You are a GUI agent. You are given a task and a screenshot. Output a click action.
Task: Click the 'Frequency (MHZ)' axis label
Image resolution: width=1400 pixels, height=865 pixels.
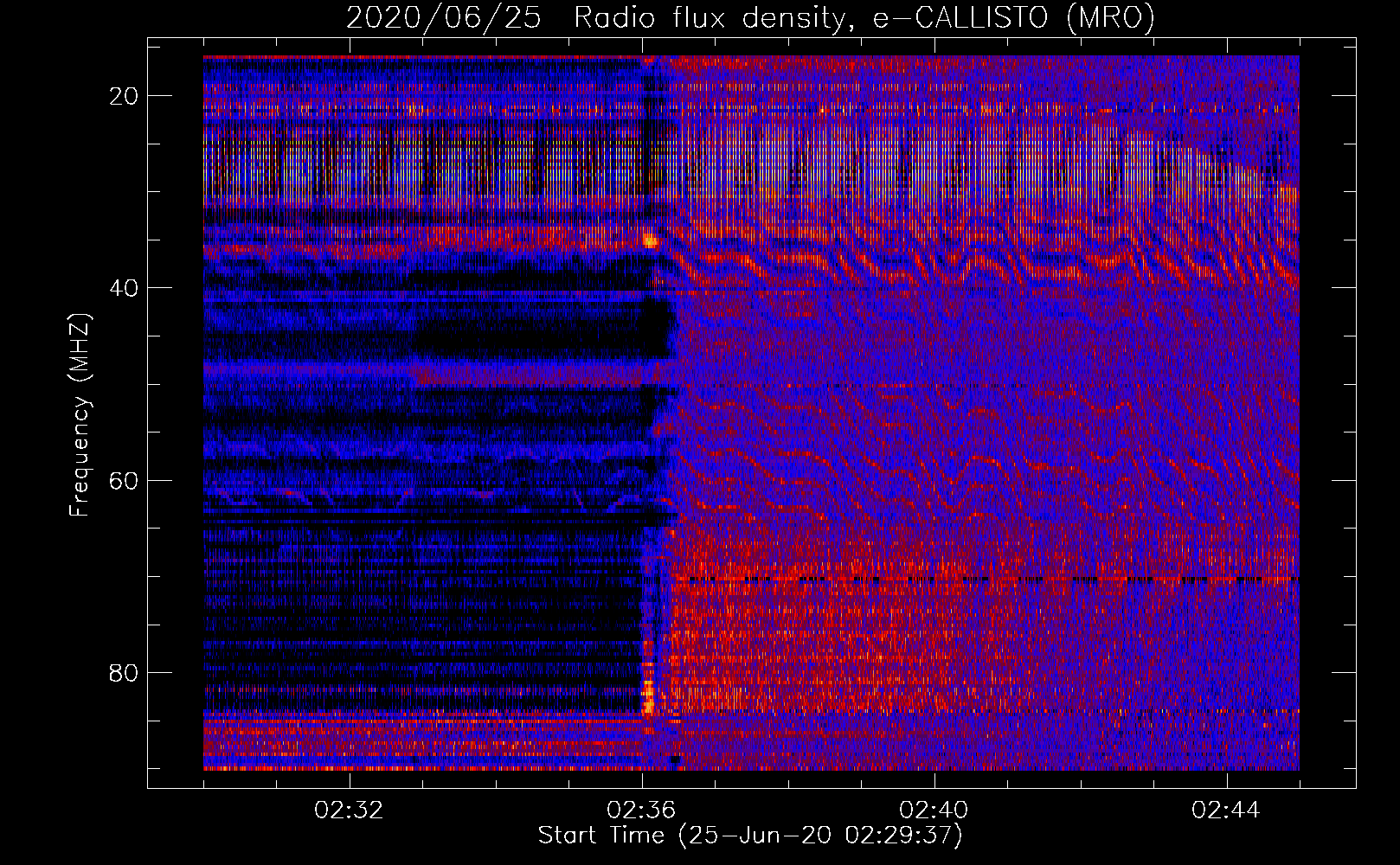click(x=80, y=415)
